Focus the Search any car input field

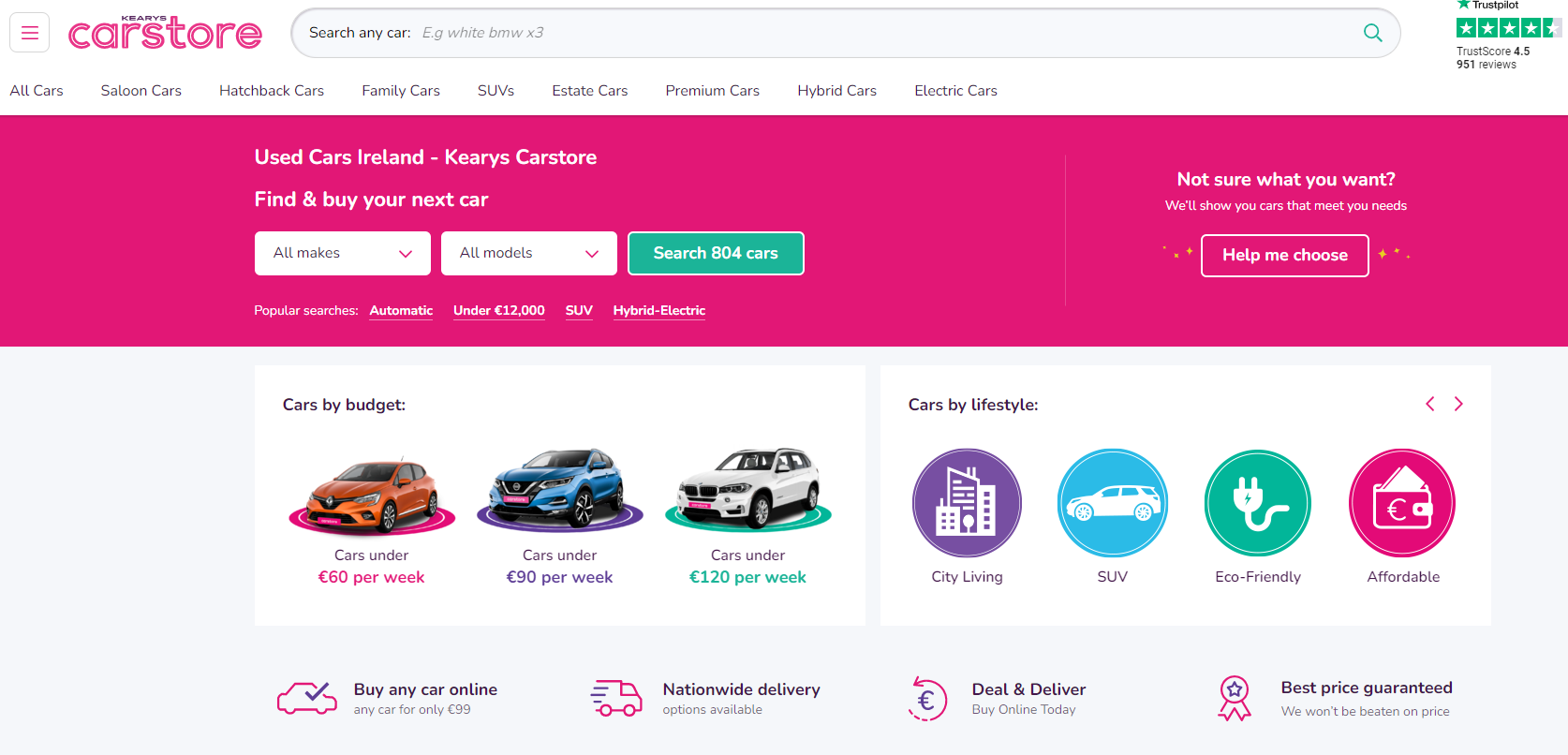point(824,33)
